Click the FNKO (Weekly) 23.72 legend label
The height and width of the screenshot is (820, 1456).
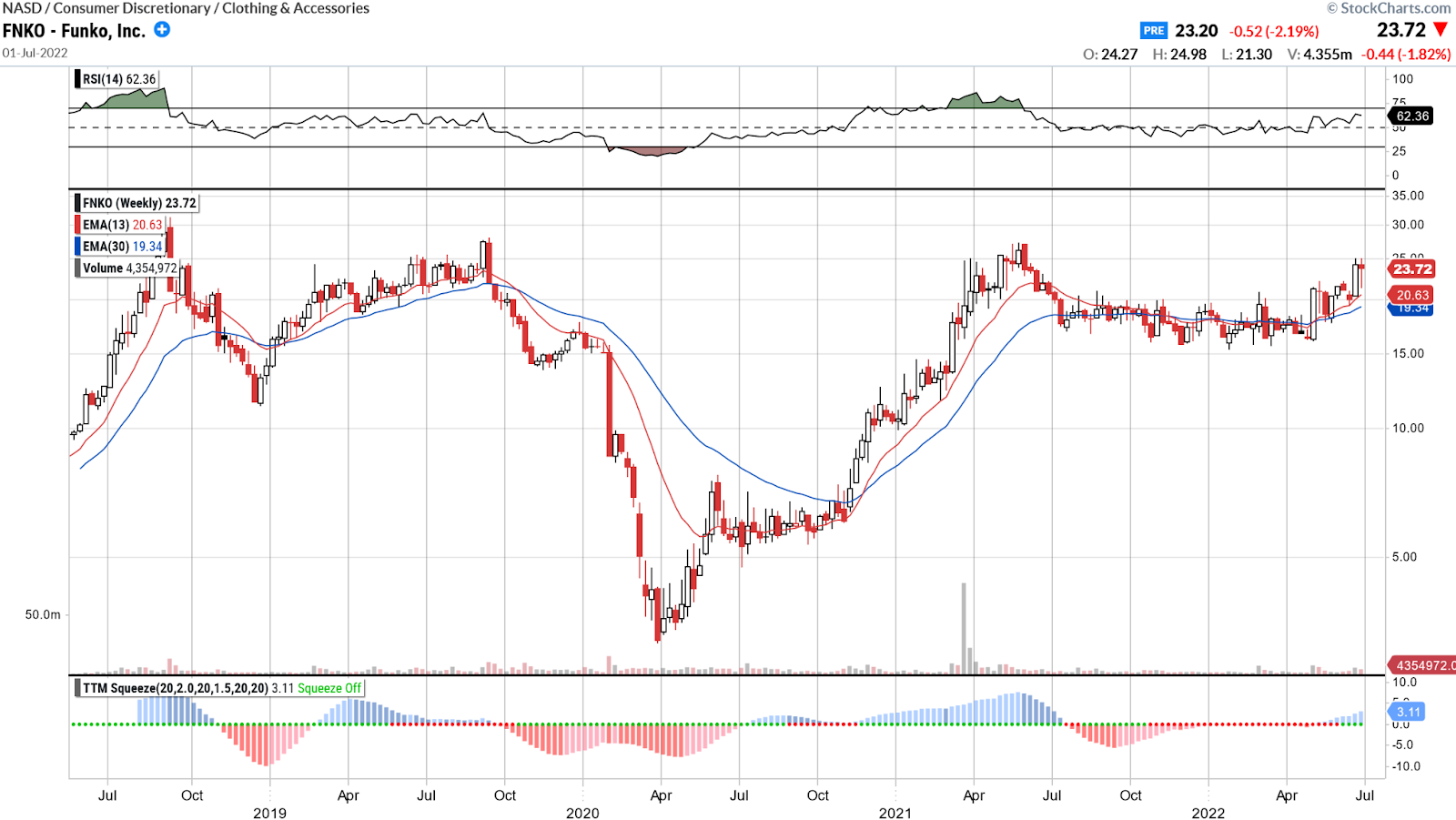pos(139,203)
